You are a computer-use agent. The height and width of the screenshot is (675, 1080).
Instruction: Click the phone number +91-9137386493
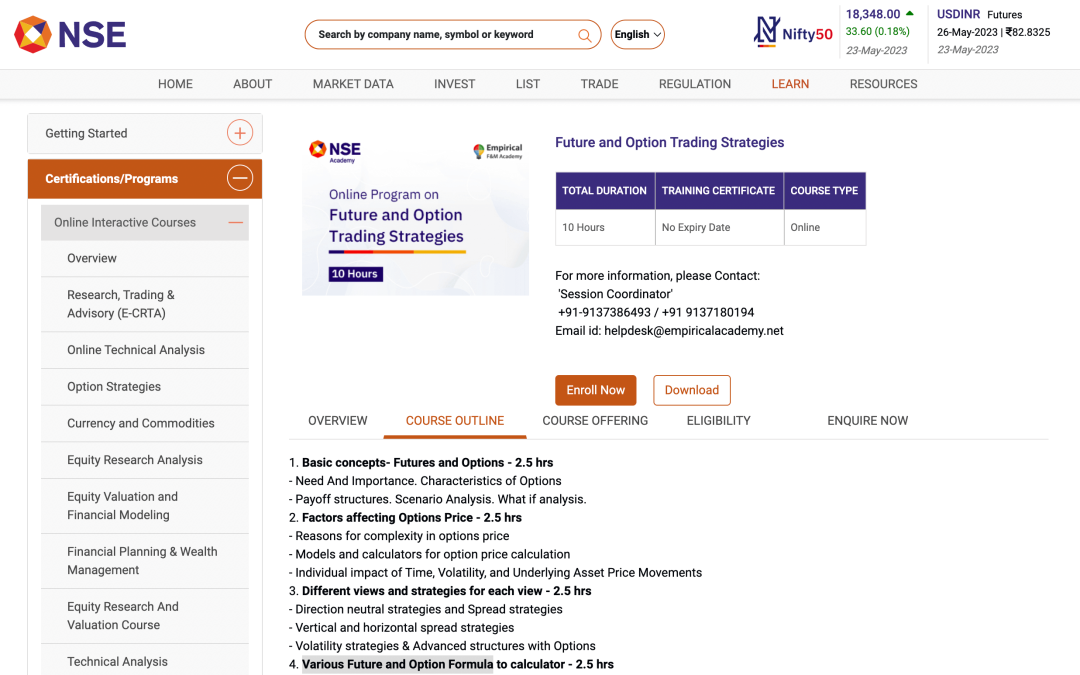tap(604, 313)
